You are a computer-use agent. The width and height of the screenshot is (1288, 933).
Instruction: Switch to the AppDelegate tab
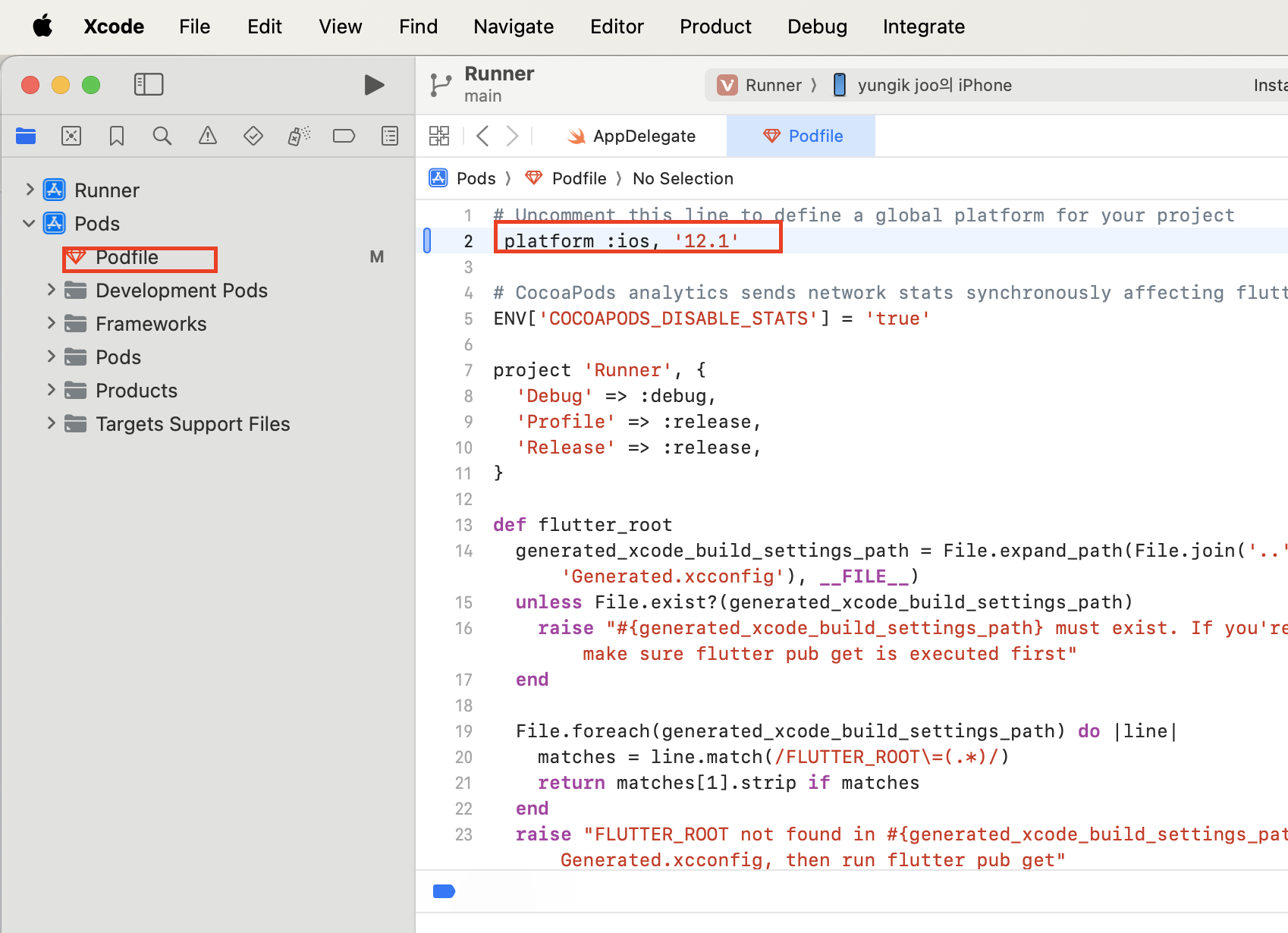point(632,136)
